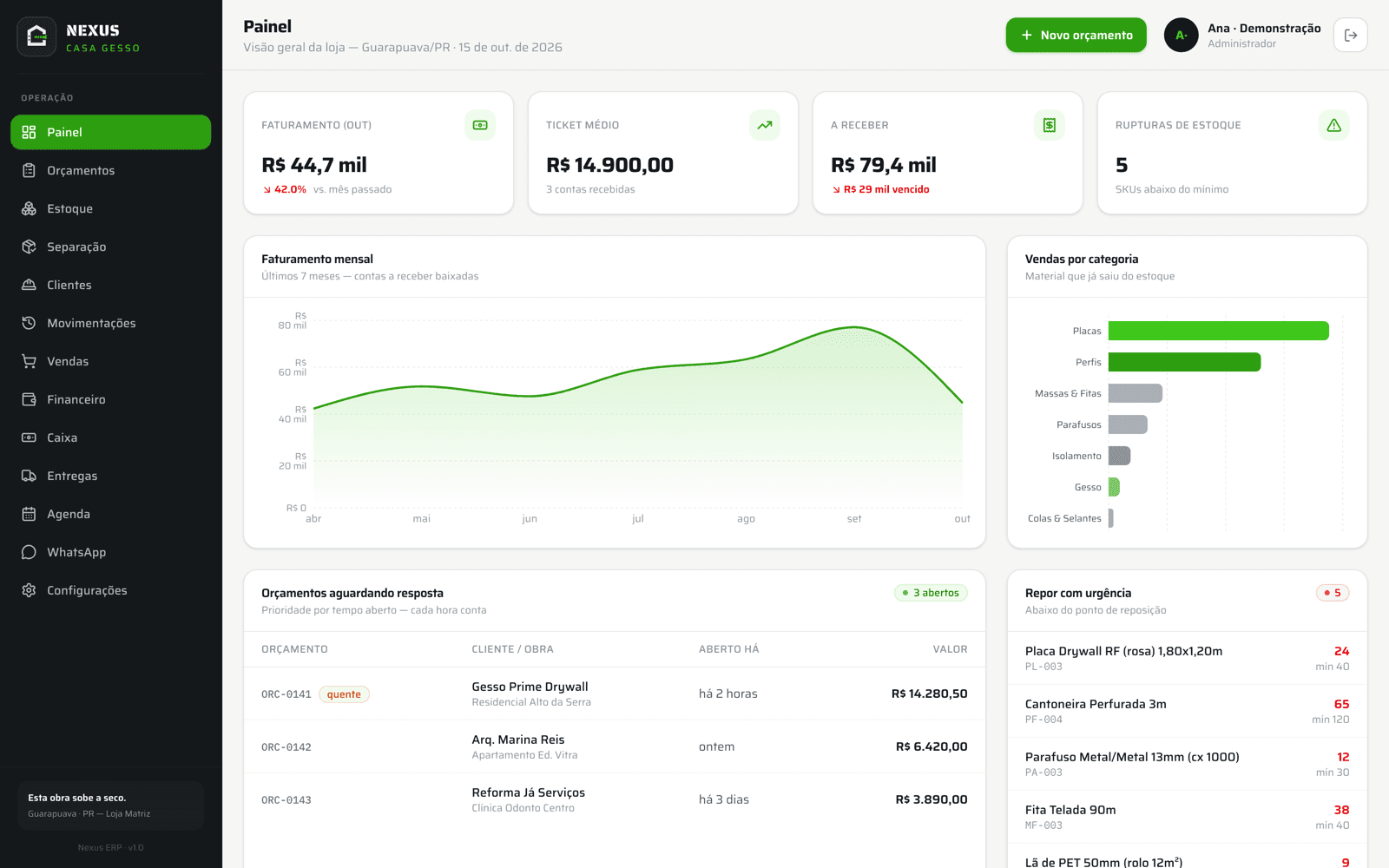The image size is (1389, 868).
Task: Create a new quote with Novo orçamento
Action: [x=1076, y=36]
